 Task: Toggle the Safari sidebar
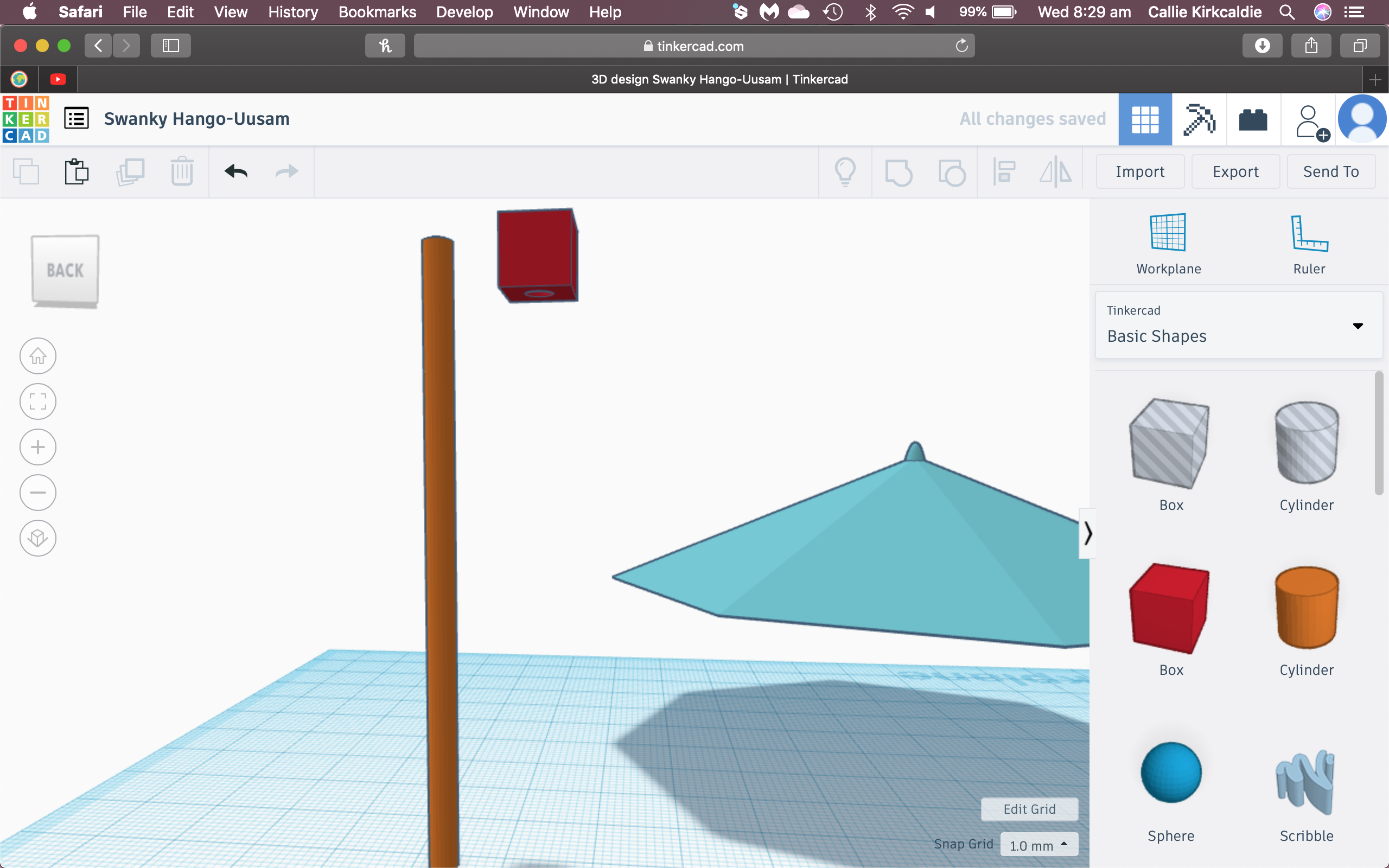[x=170, y=46]
